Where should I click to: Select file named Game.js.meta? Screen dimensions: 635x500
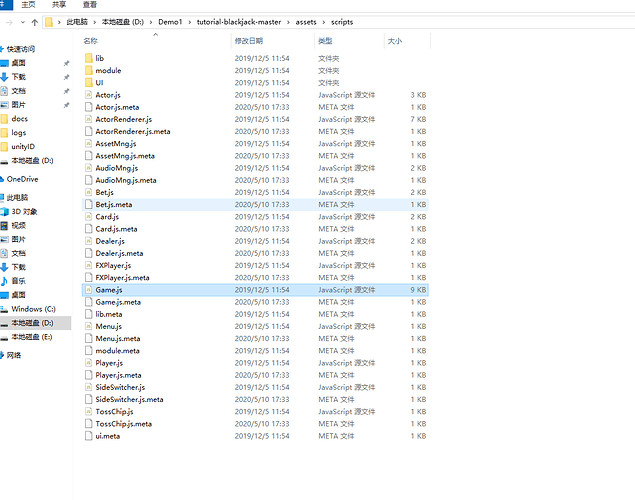point(118,302)
